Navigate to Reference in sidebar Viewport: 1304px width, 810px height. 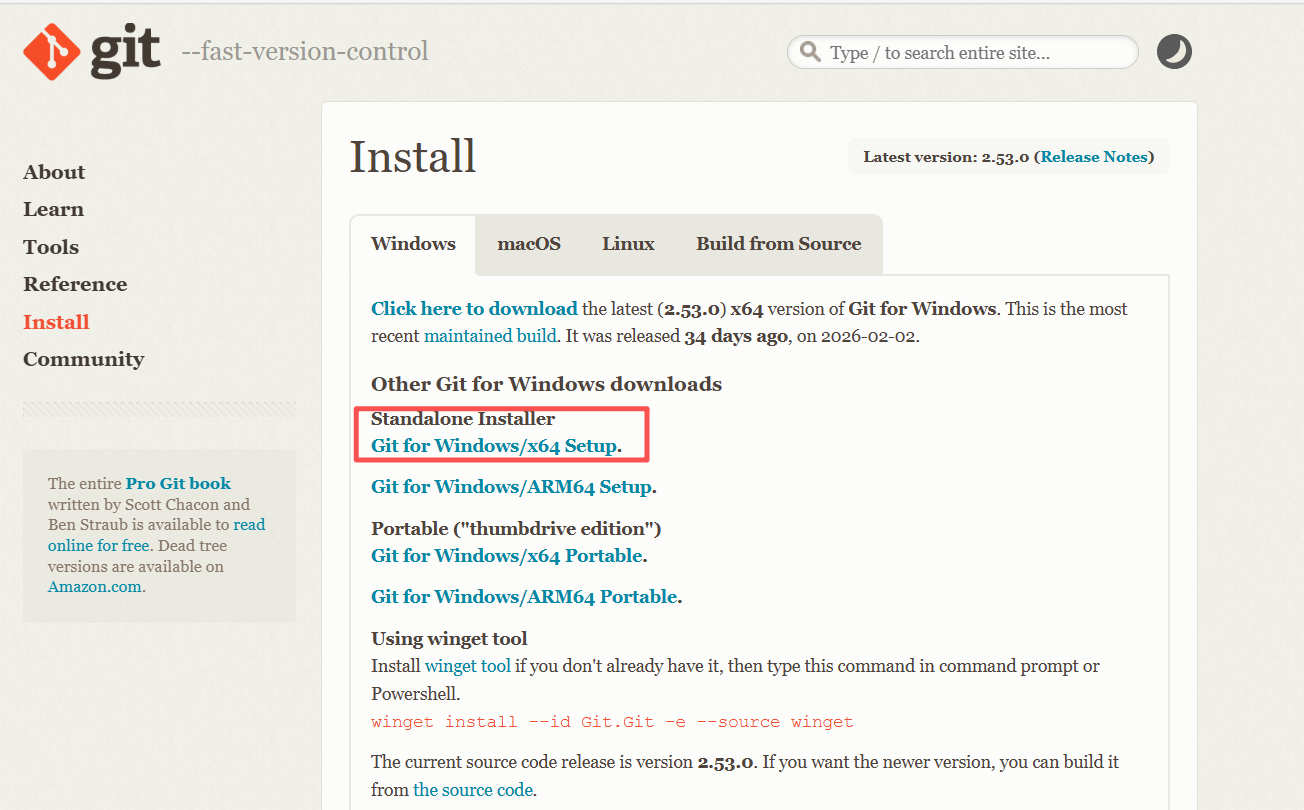75,284
